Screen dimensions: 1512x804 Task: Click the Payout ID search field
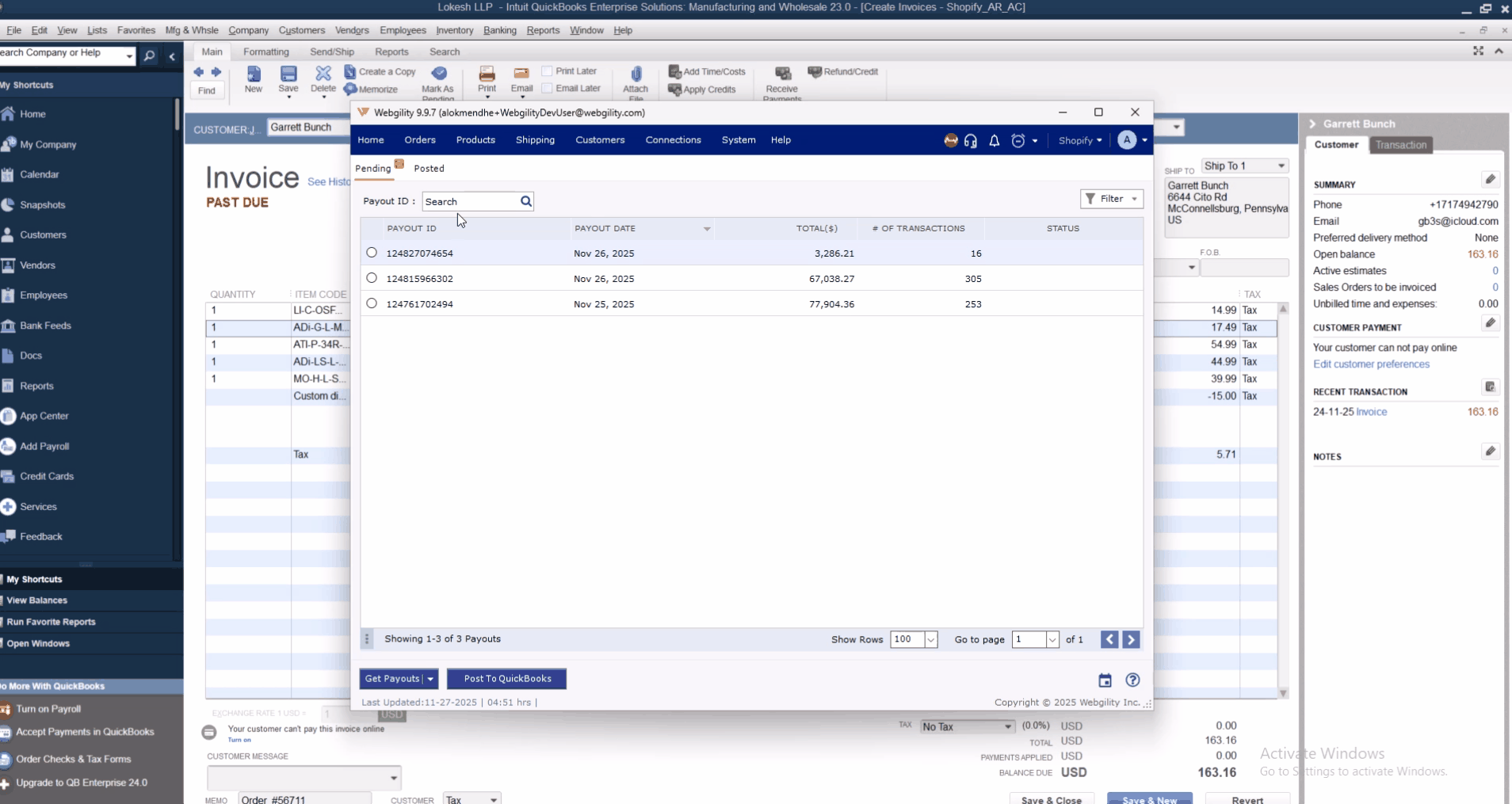[470, 202]
